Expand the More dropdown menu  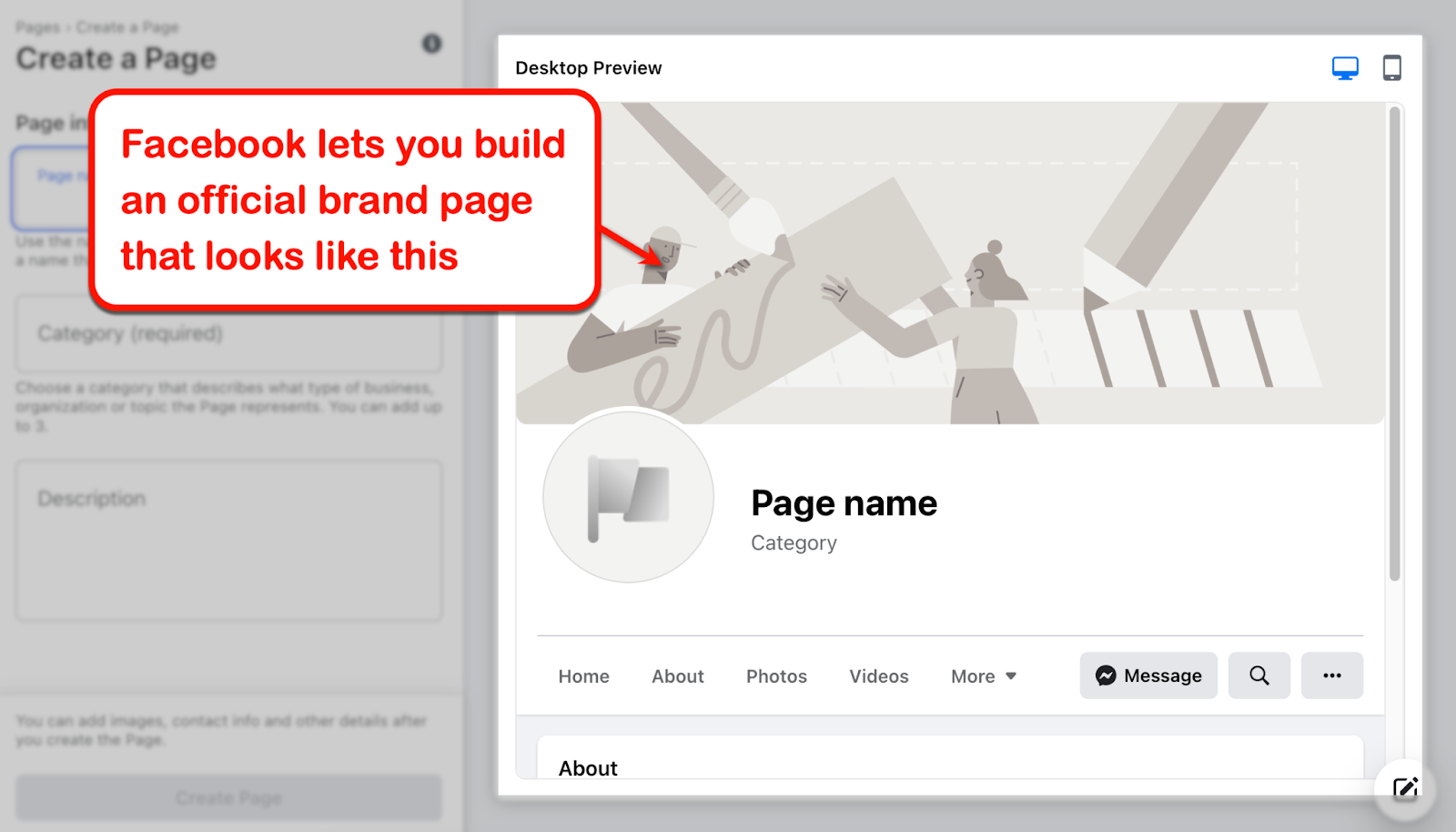(x=984, y=676)
